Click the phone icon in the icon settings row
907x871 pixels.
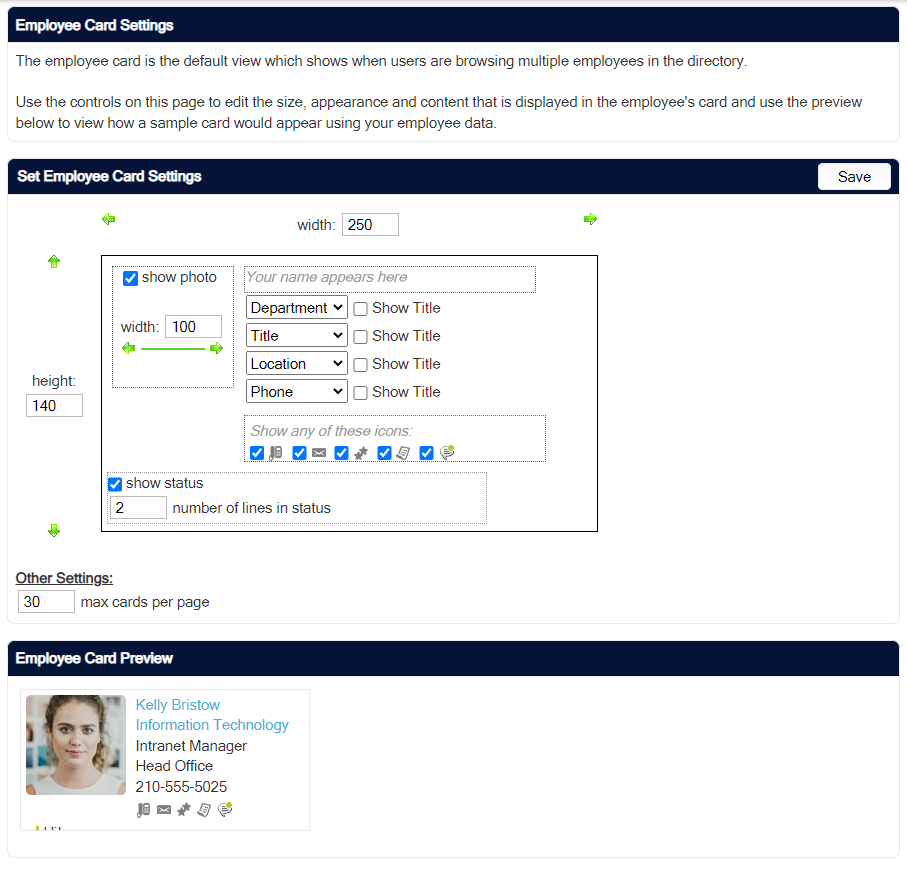(276, 453)
